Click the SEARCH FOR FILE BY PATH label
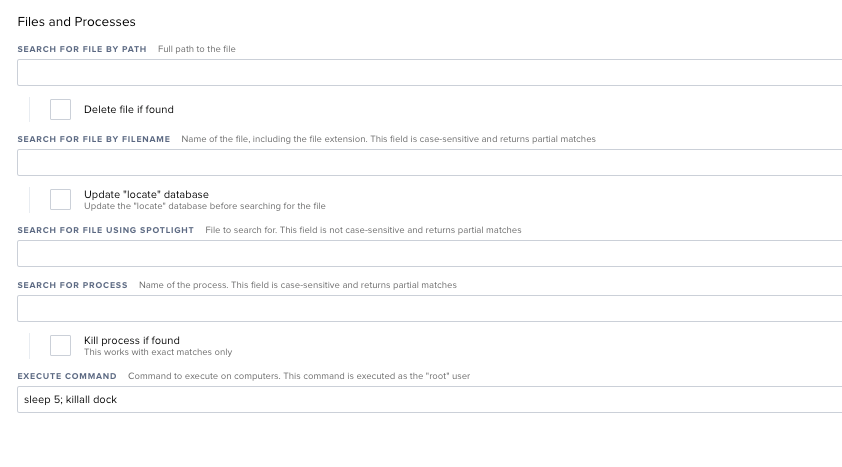The height and width of the screenshot is (467, 842). coord(82,49)
